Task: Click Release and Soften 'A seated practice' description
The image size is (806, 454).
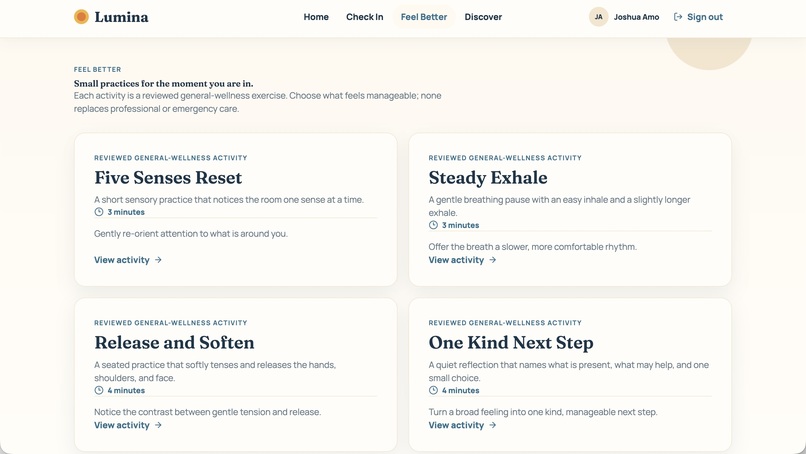Action: [x=215, y=371]
